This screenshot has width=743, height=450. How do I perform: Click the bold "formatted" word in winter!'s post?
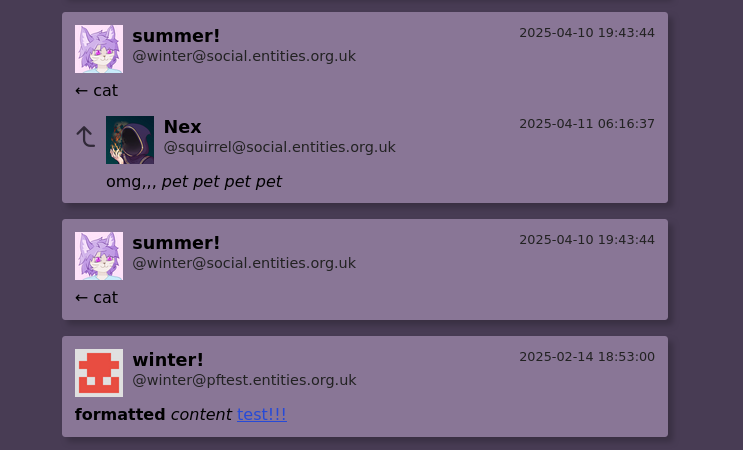tap(120, 414)
